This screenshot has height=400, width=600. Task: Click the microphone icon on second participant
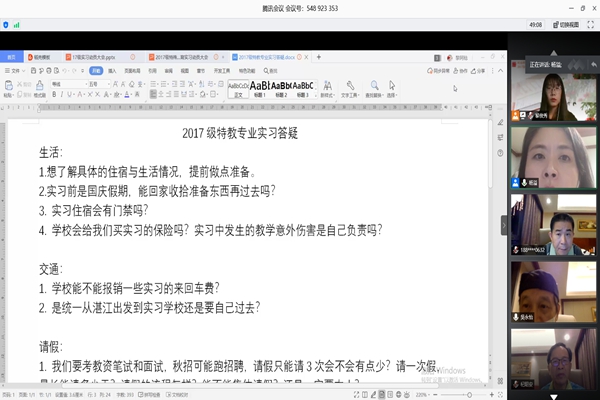(x=518, y=183)
